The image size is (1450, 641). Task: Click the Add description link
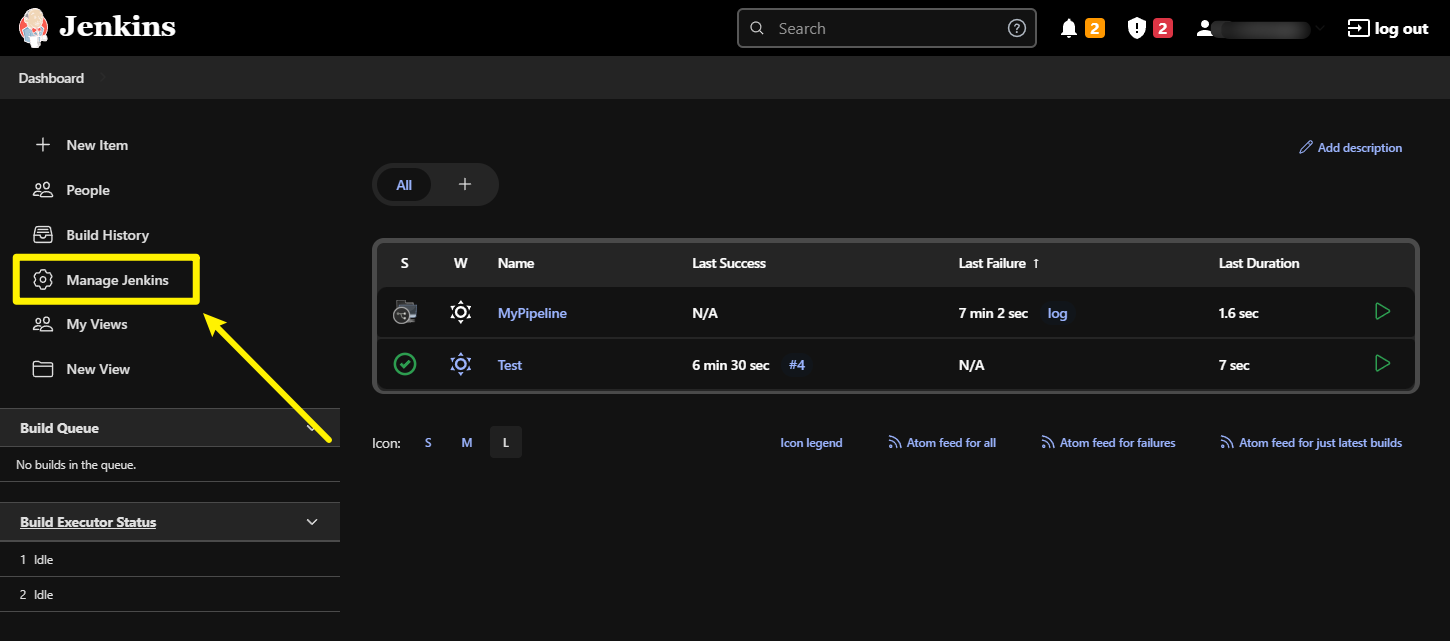pos(1350,148)
